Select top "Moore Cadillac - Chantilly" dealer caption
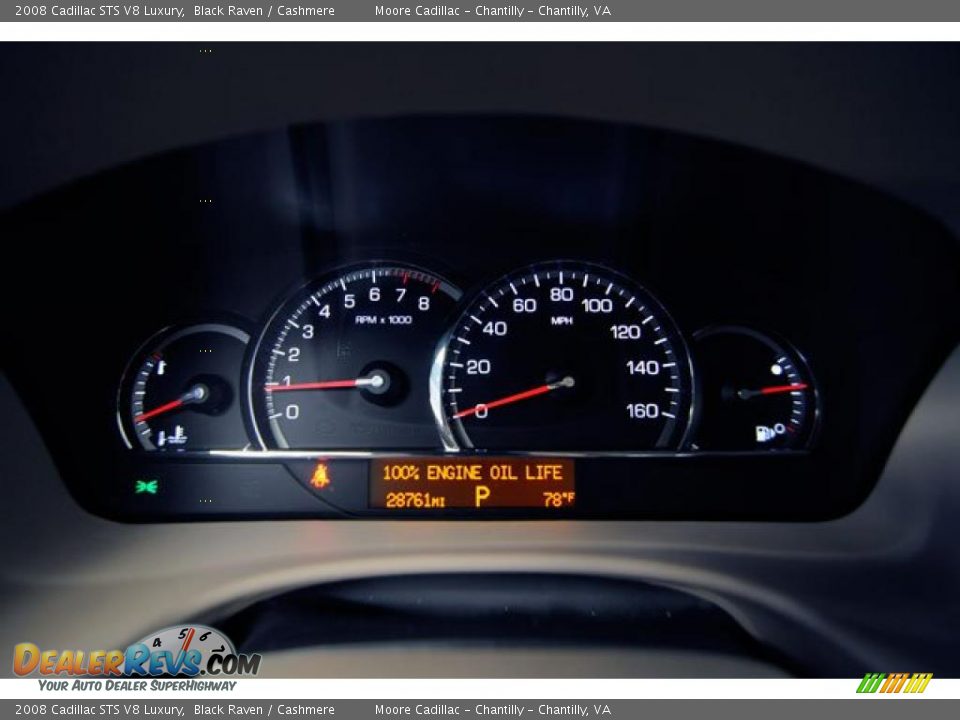The height and width of the screenshot is (720, 960). [x=449, y=10]
